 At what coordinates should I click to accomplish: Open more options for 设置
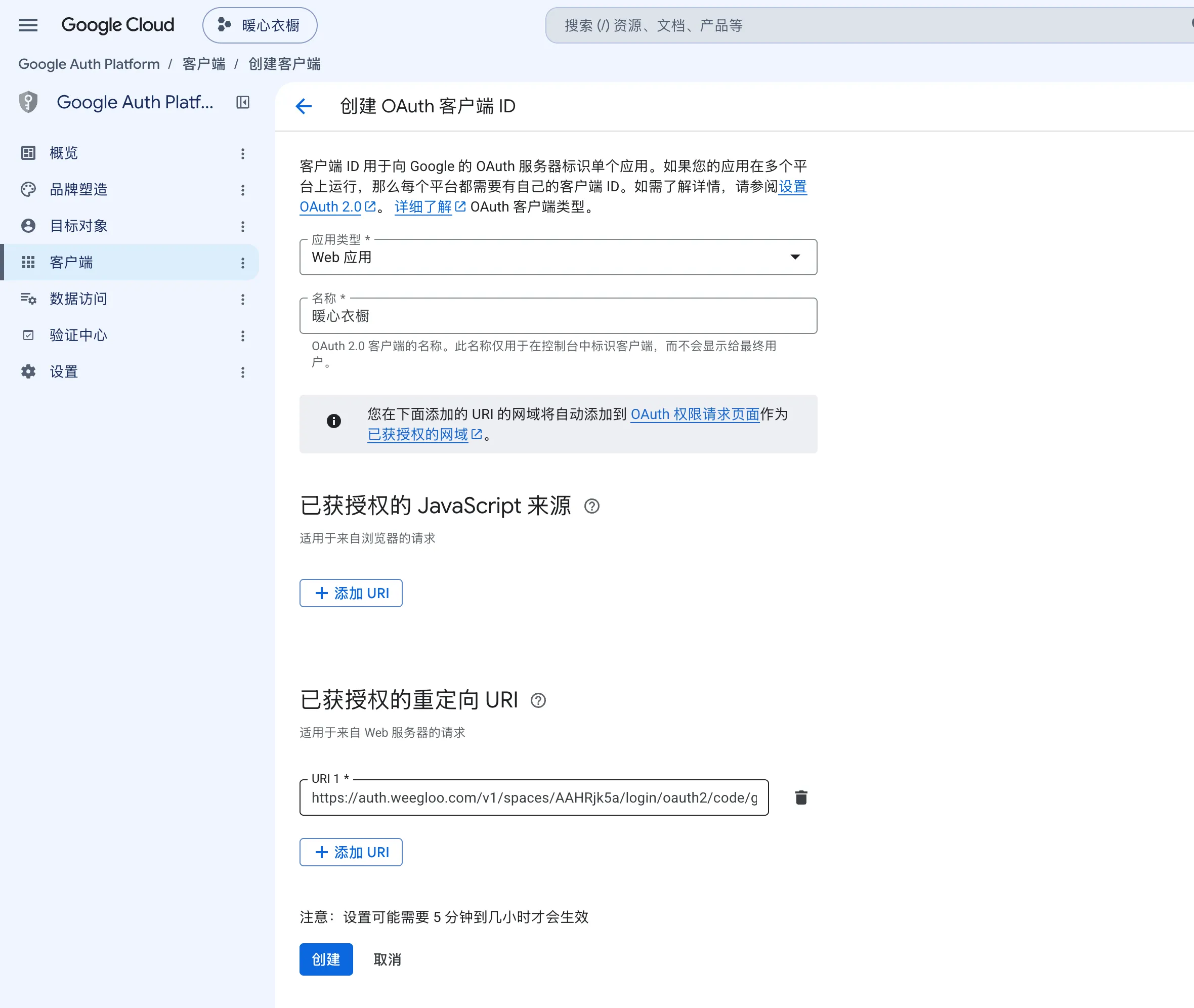click(243, 372)
